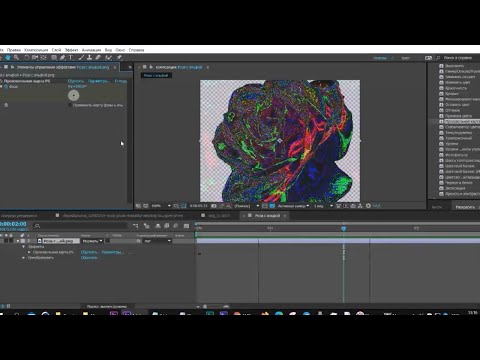
Task: Select the Eraser tool
Action: tap(98, 58)
